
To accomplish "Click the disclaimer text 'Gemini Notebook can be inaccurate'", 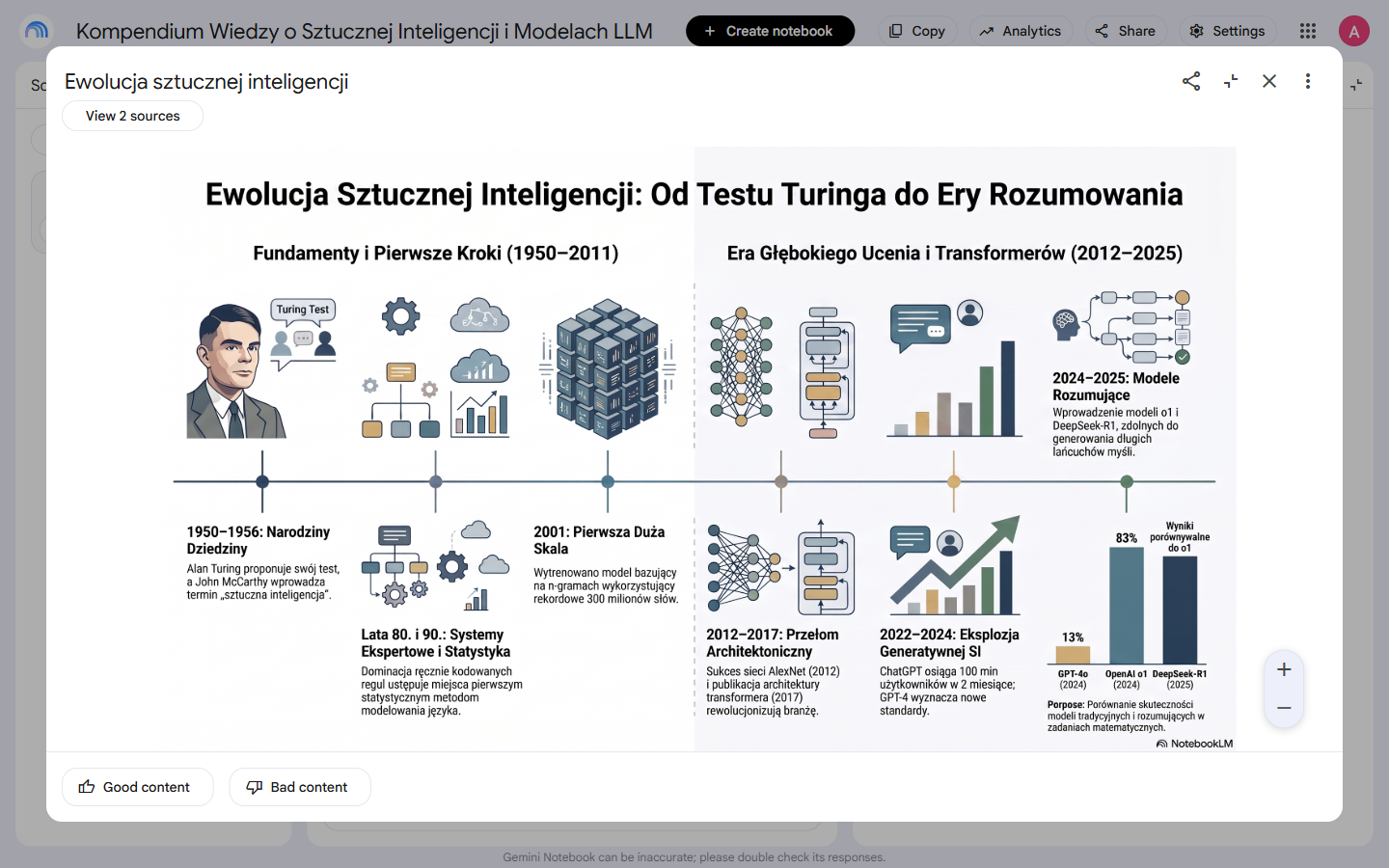I will point(694,857).
